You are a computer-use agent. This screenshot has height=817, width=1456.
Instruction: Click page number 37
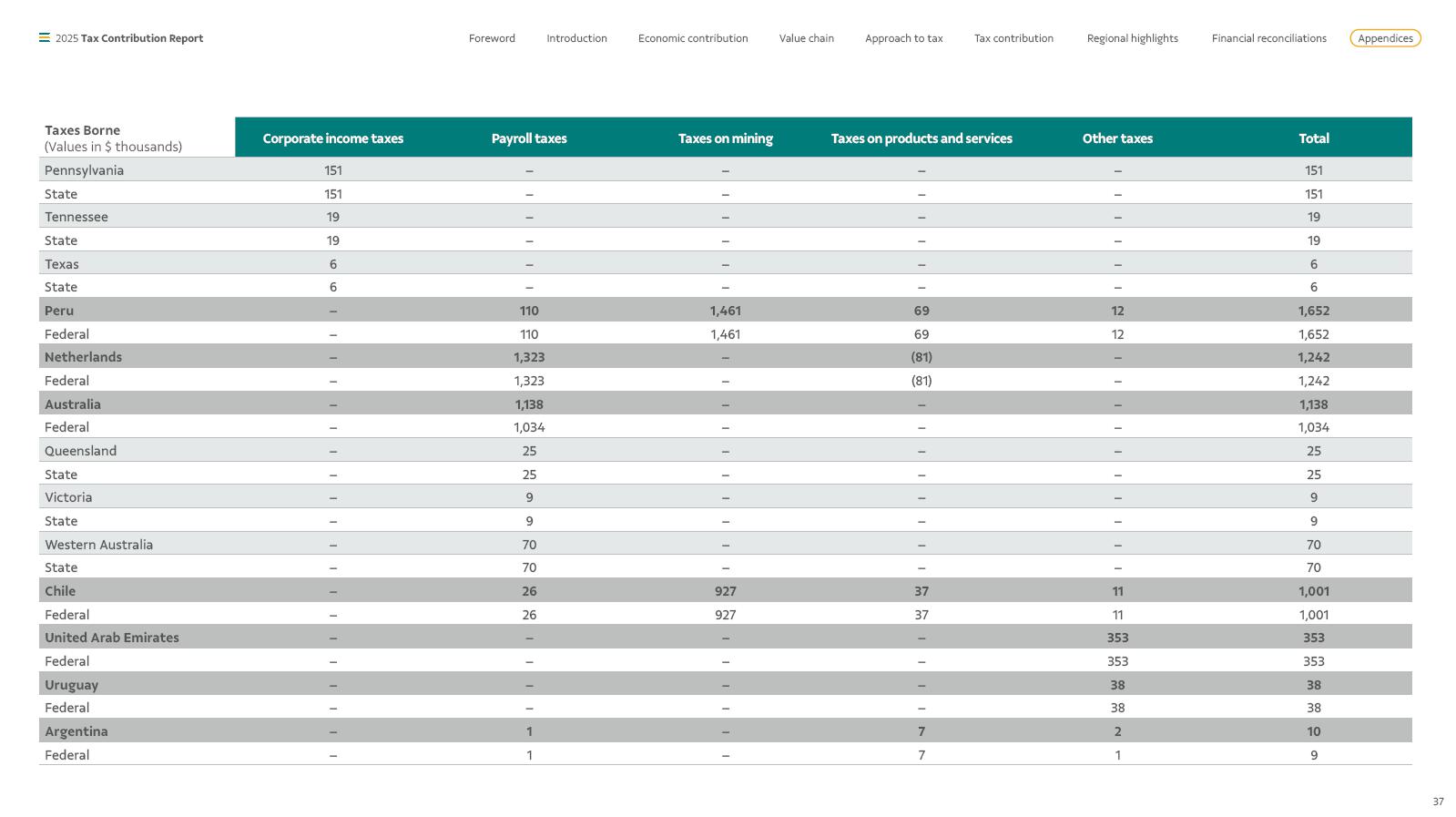pos(1438,802)
